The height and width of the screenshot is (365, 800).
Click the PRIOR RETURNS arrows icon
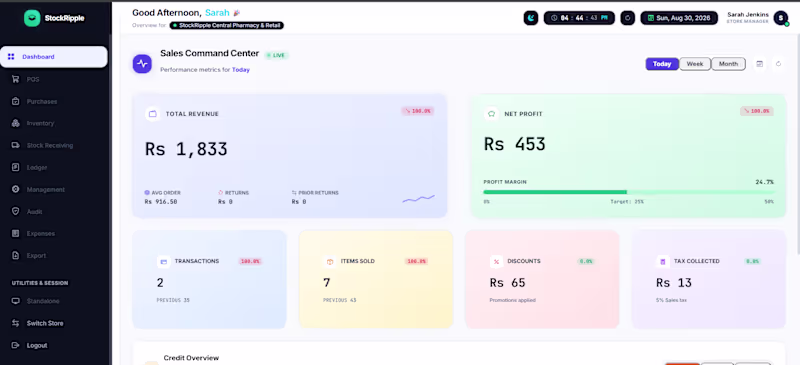click(294, 193)
